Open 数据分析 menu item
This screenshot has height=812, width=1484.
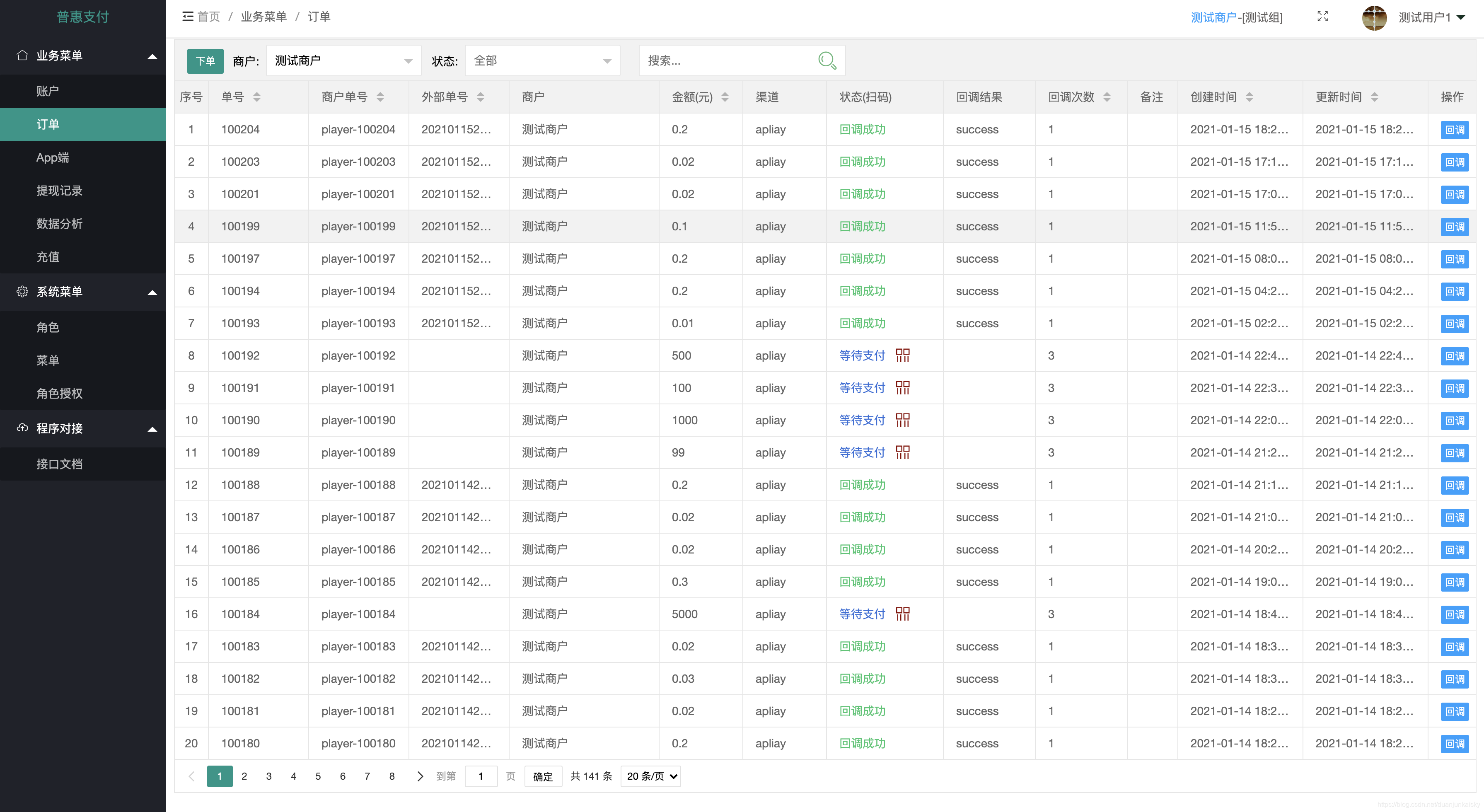point(59,223)
